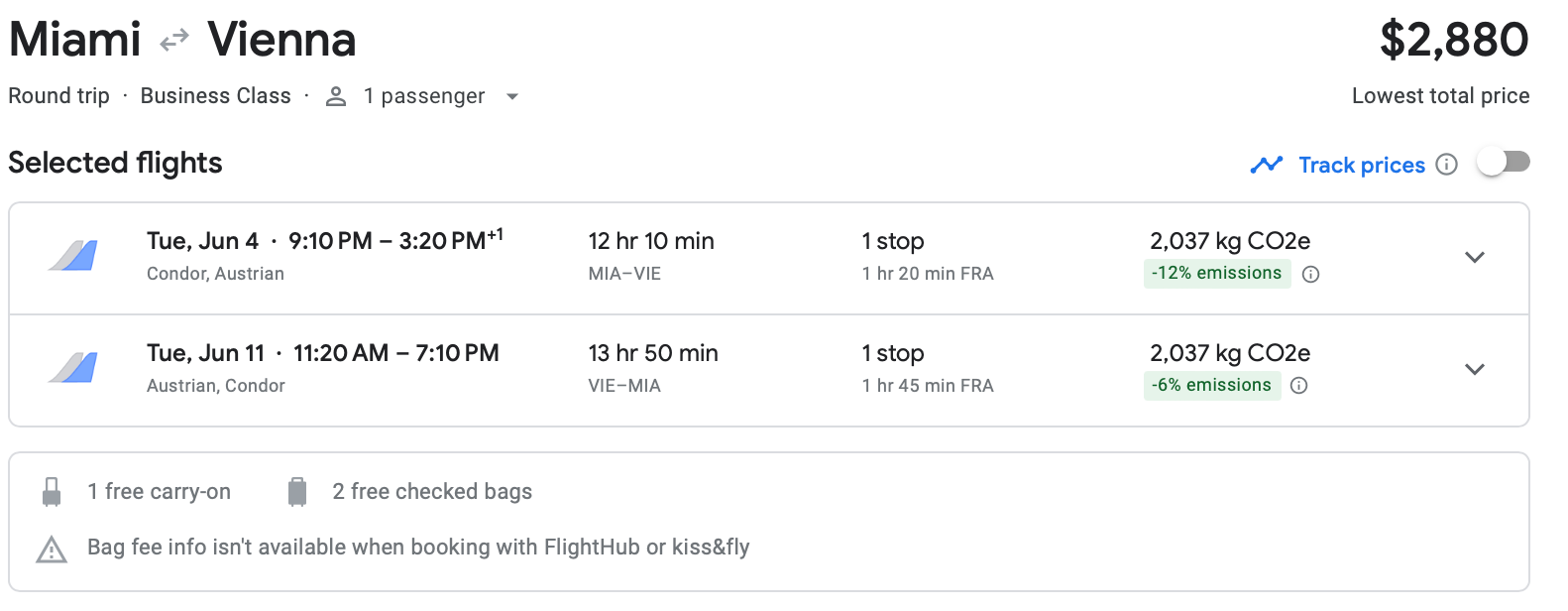Click the passenger person icon
Image resolution: width=1568 pixels, height=611 pixels.
[x=336, y=96]
